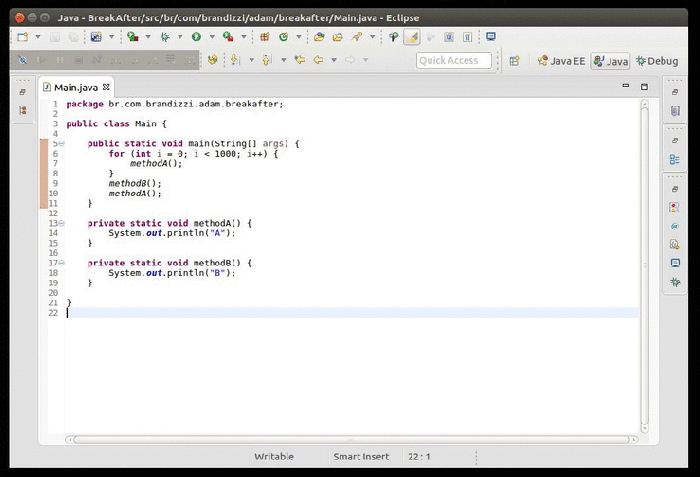Click the Open Type toolbar icon
The height and width of the screenshot is (477, 700).
pyautogui.click(x=319, y=37)
